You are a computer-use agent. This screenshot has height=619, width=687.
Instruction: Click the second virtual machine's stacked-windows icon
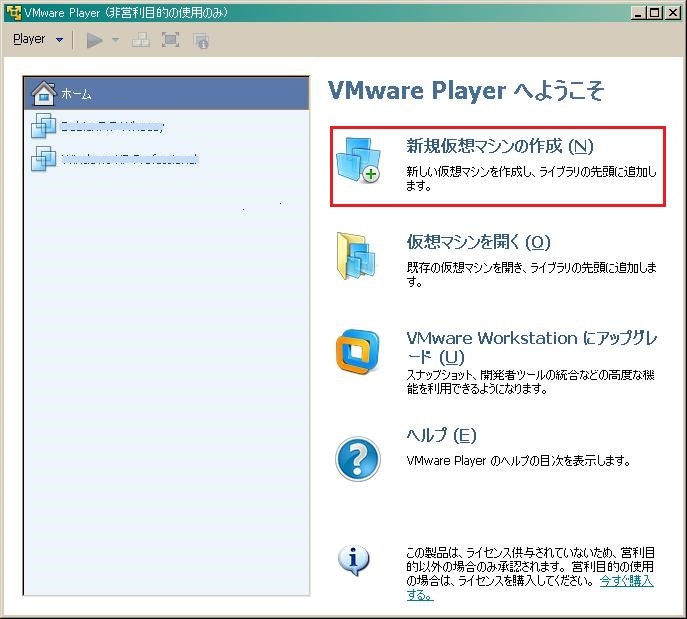pos(43,159)
